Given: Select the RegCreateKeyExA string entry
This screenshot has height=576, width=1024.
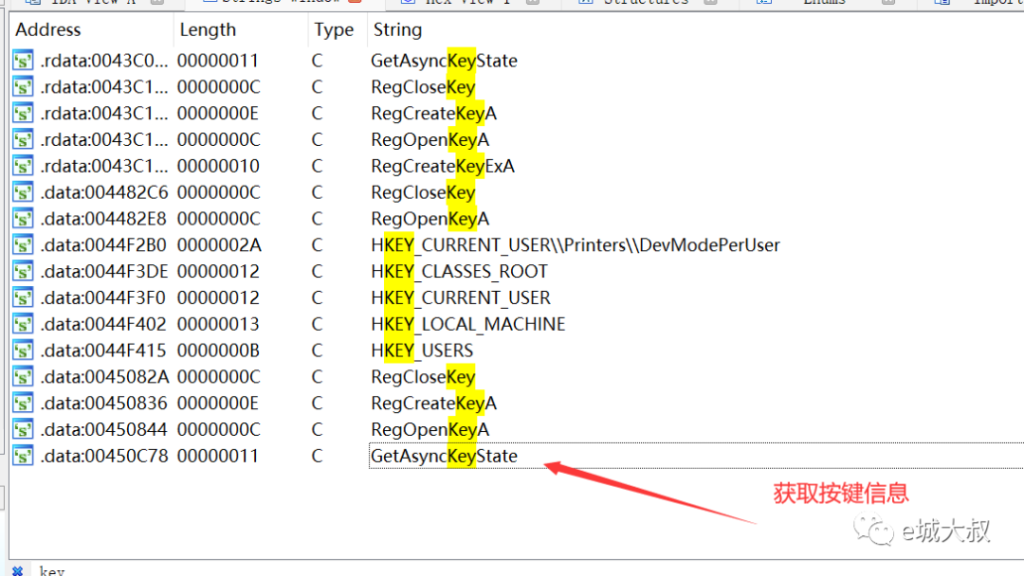Looking at the screenshot, I should point(442,166).
